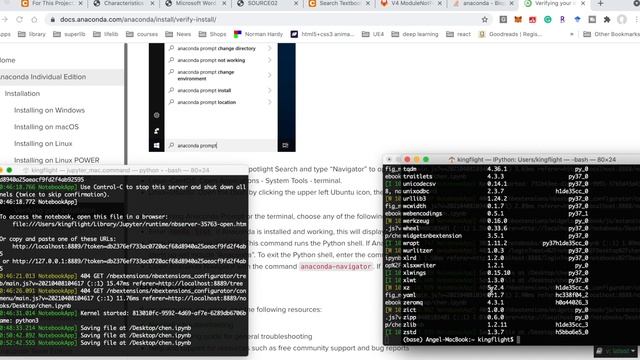Switch to the 'Microsoft Word' browser tab
Image resolution: width=640 pixels, height=360 pixels.
coord(195,3)
